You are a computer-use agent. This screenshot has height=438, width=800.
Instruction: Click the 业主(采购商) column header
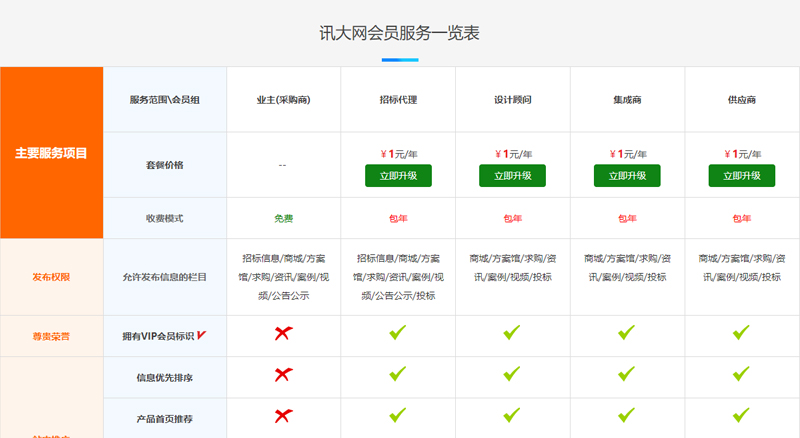[284, 100]
